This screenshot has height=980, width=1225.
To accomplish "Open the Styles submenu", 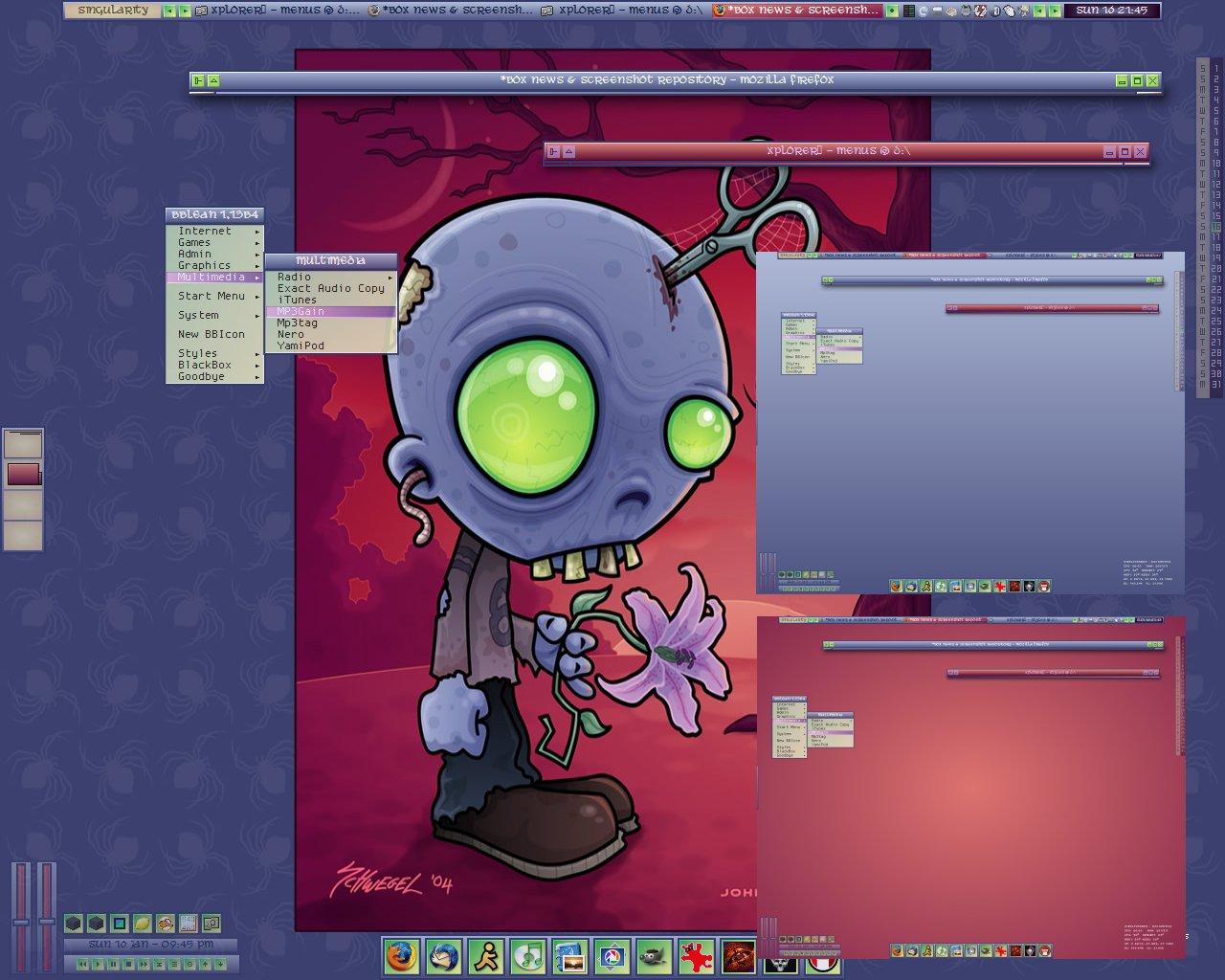I will click(214, 353).
